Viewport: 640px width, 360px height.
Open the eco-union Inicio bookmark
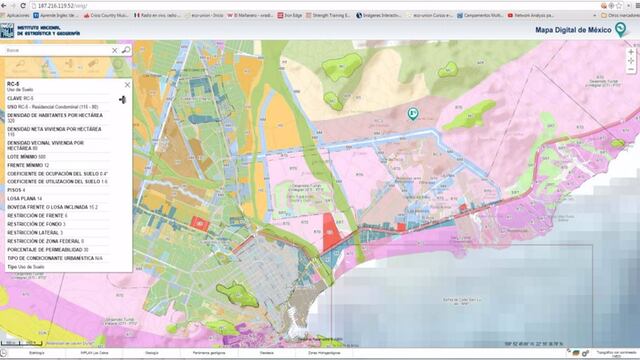204,16
